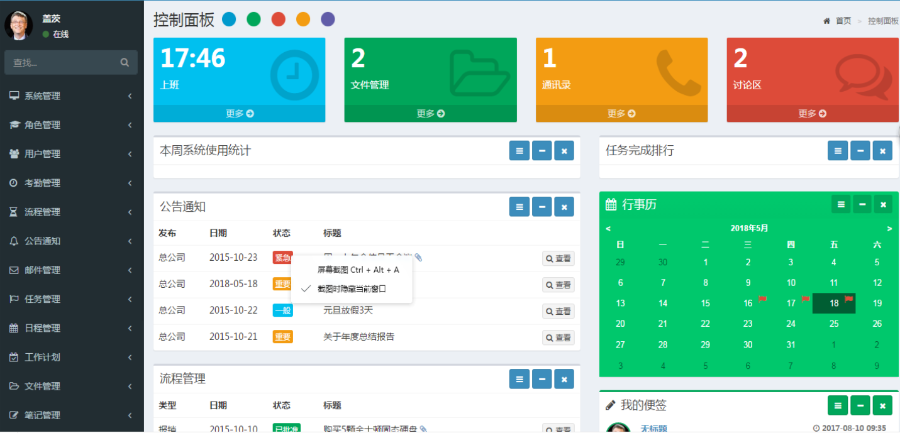Viewport: 900px width, 433px height.
Task: Click the search magnifier icon in sidebar
Action: tap(125, 63)
